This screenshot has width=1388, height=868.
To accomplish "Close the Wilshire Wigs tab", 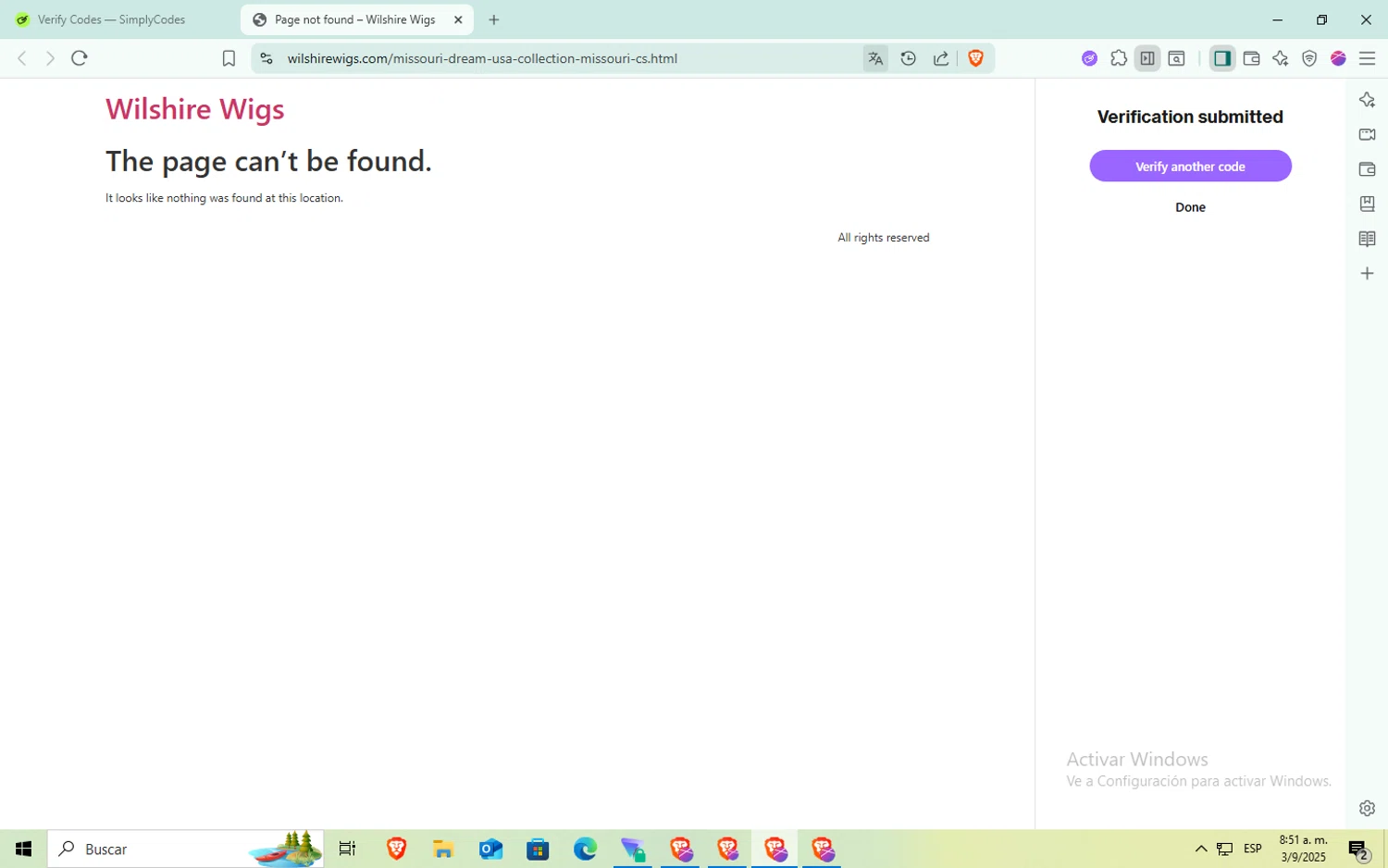I will [458, 19].
